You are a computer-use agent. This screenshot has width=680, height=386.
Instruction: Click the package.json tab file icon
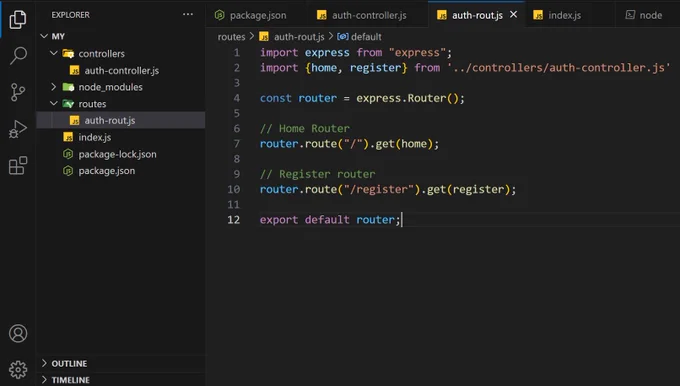(x=219, y=15)
